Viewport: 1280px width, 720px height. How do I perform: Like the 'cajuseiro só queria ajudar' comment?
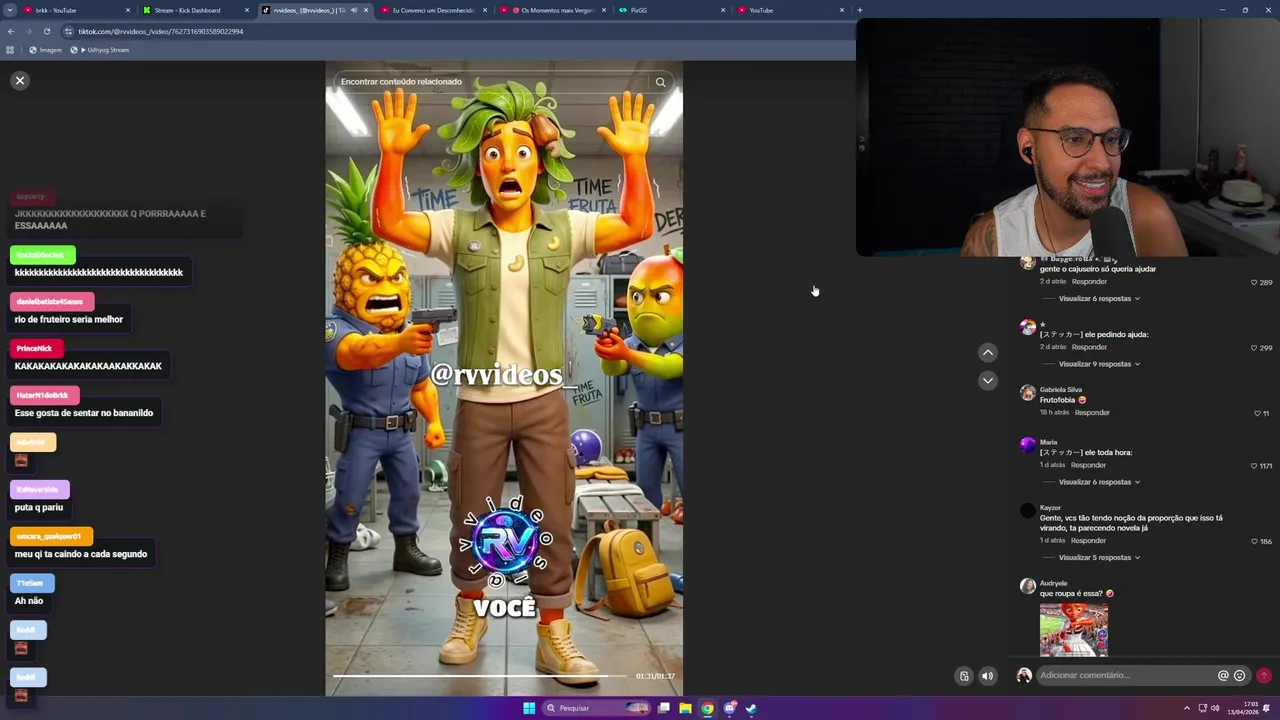(x=1254, y=283)
